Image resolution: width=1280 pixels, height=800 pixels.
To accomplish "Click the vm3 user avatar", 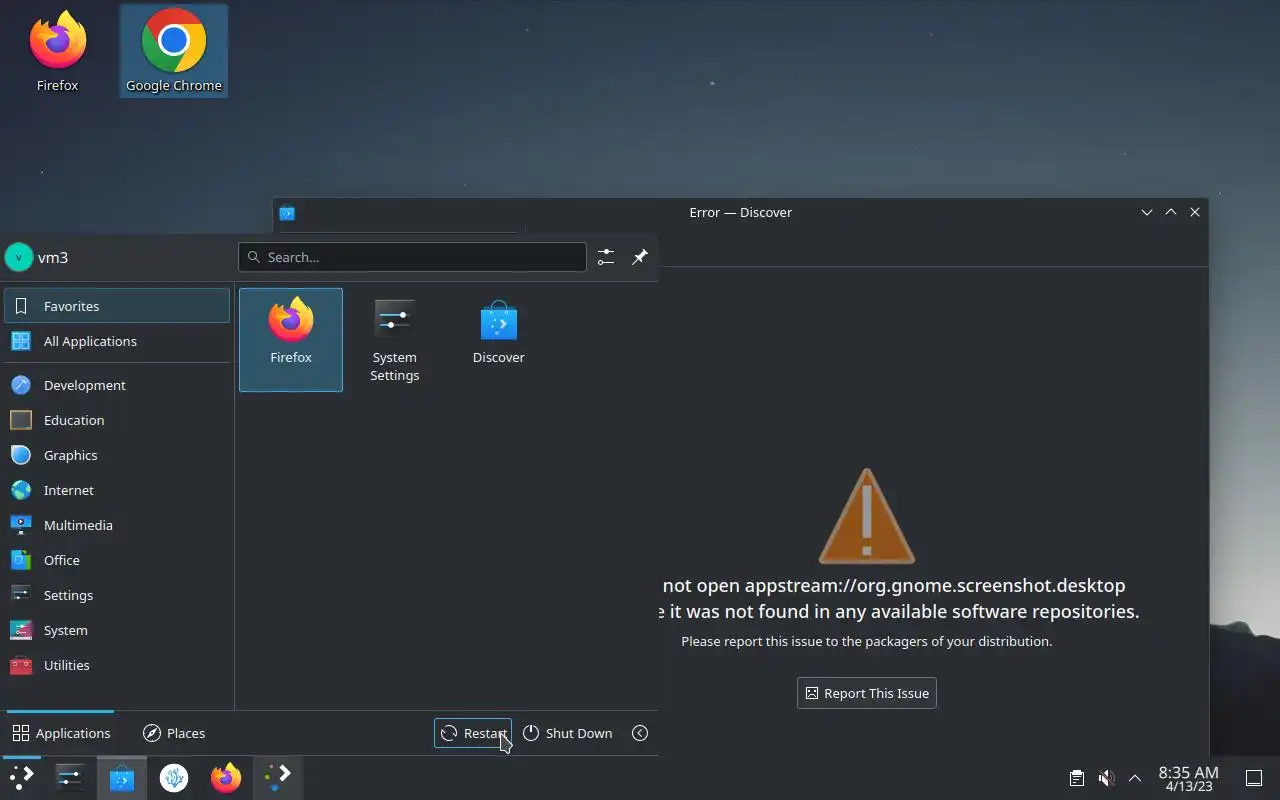I will pyautogui.click(x=18, y=257).
